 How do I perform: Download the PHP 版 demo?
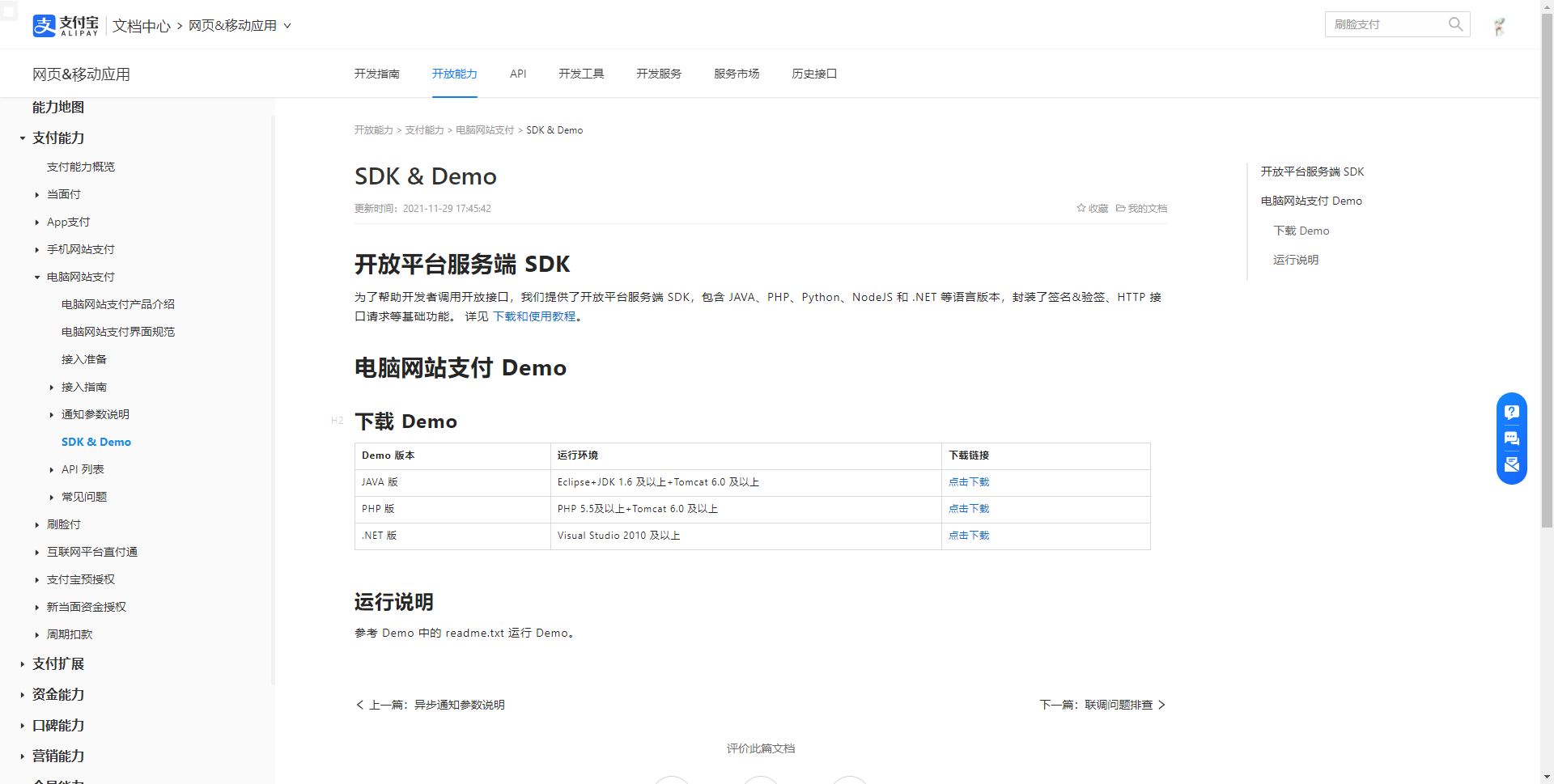coord(969,509)
